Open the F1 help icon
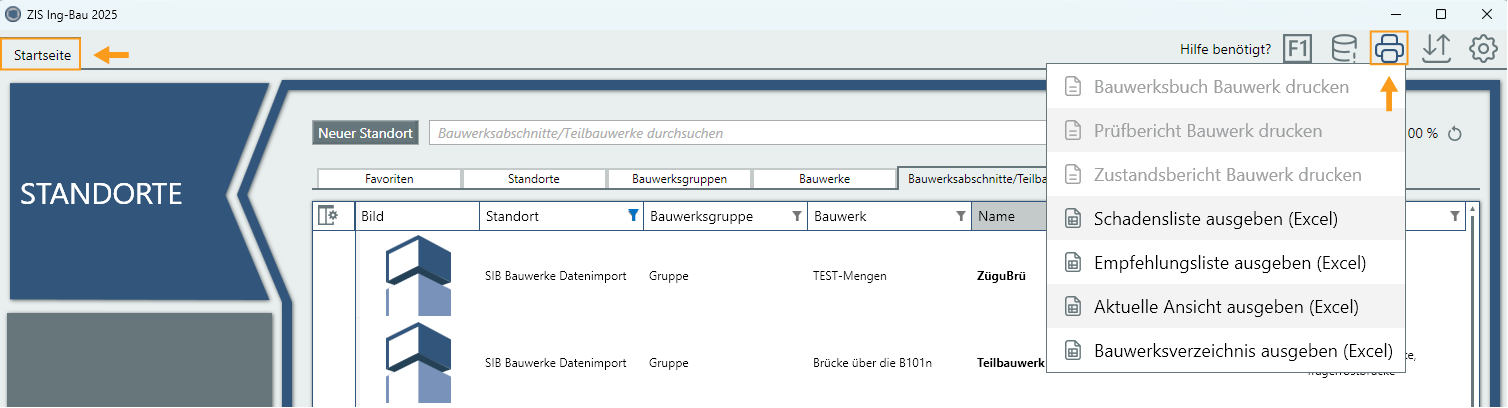This screenshot has height=408, width=1508. click(1297, 48)
